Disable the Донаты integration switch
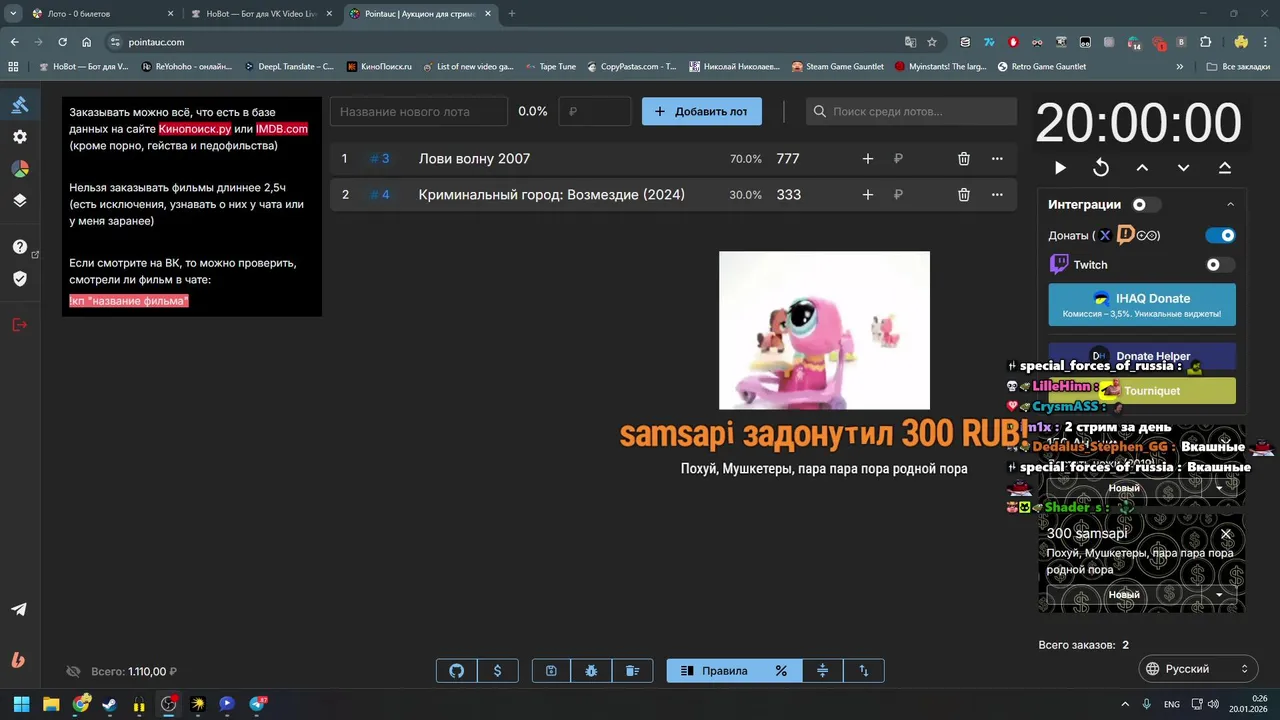 coord(1221,235)
